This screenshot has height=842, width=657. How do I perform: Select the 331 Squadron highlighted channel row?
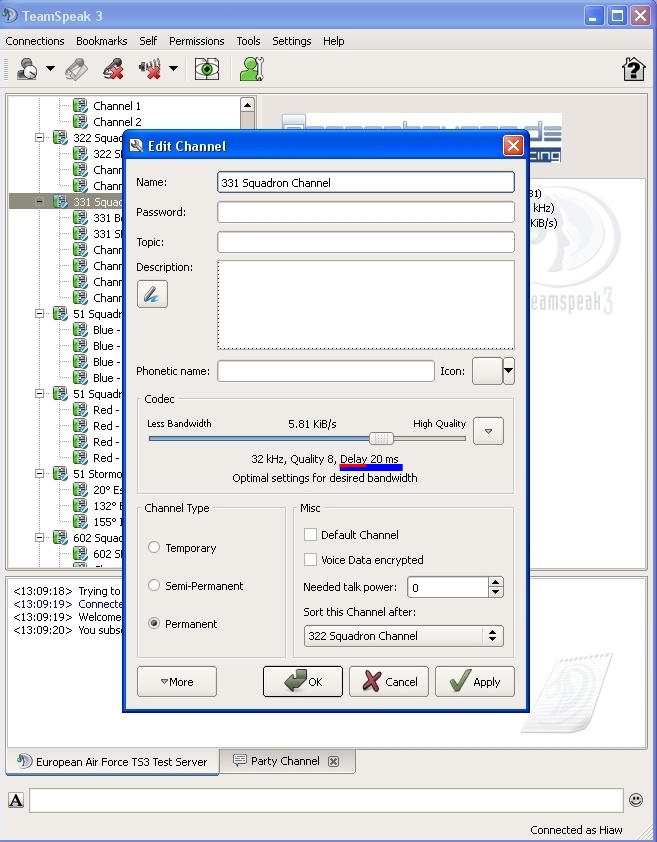[x=66, y=201]
